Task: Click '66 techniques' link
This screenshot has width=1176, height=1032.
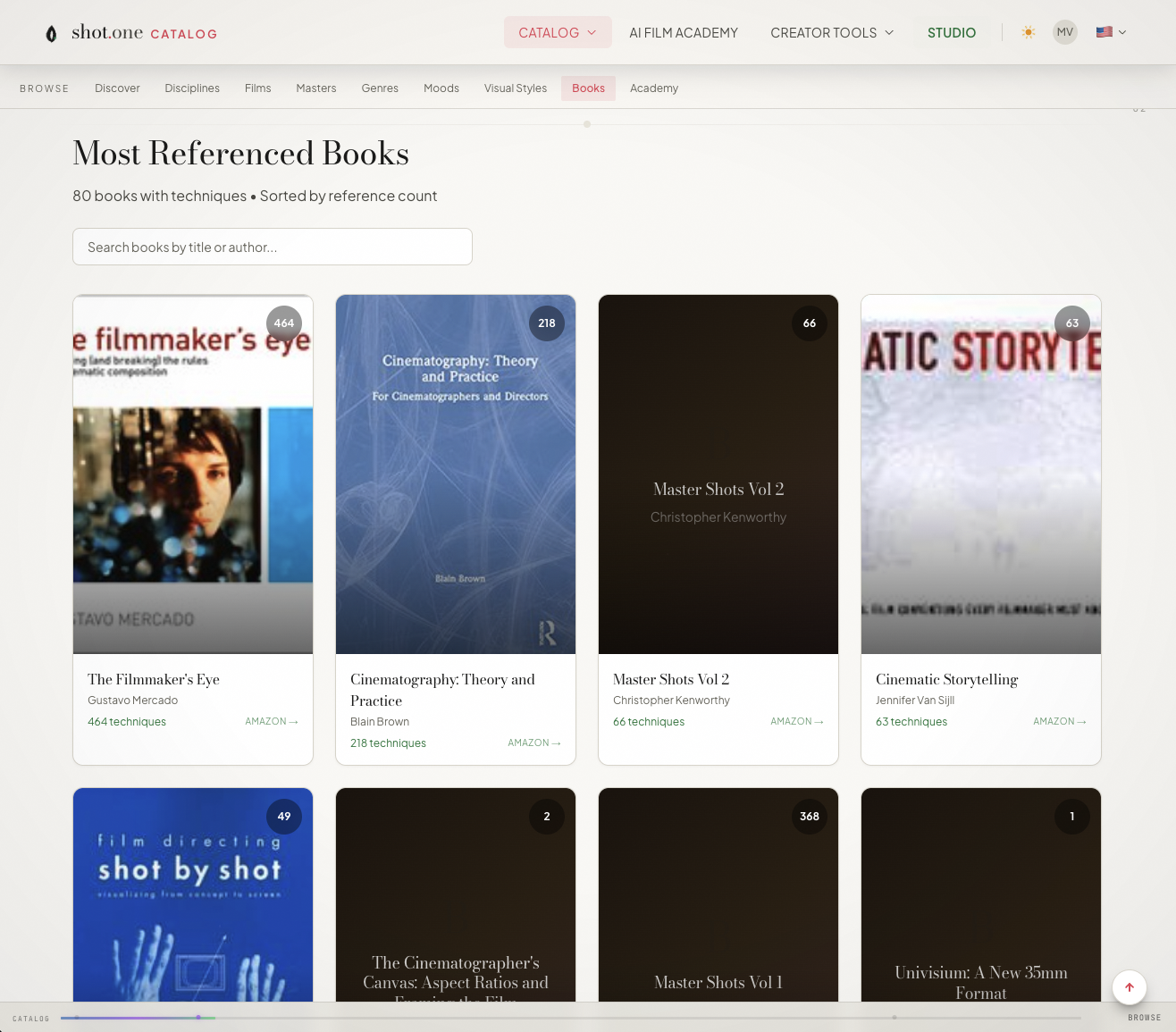Action: 649,722
